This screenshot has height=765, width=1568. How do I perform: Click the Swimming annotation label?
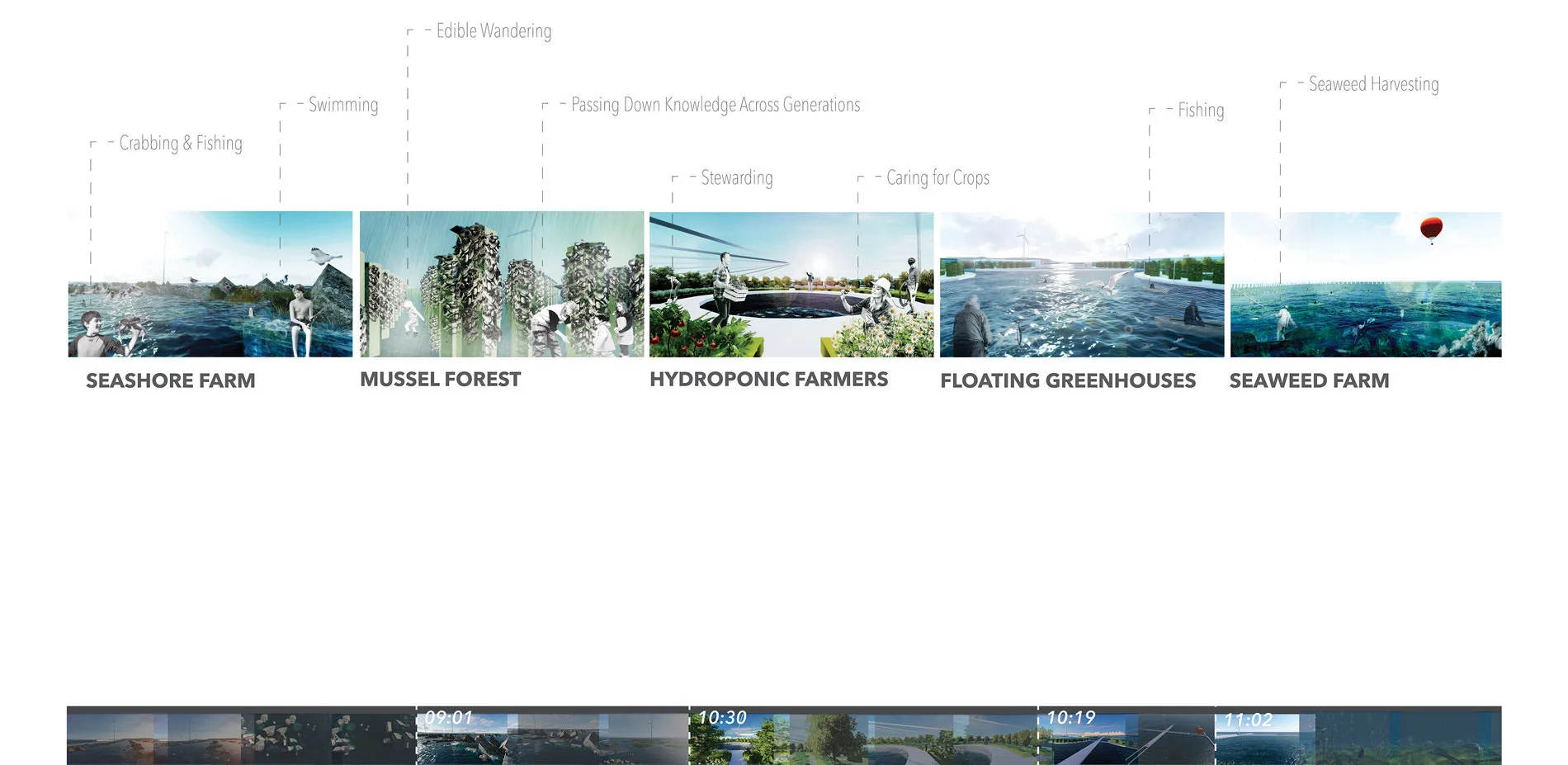(343, 105)
